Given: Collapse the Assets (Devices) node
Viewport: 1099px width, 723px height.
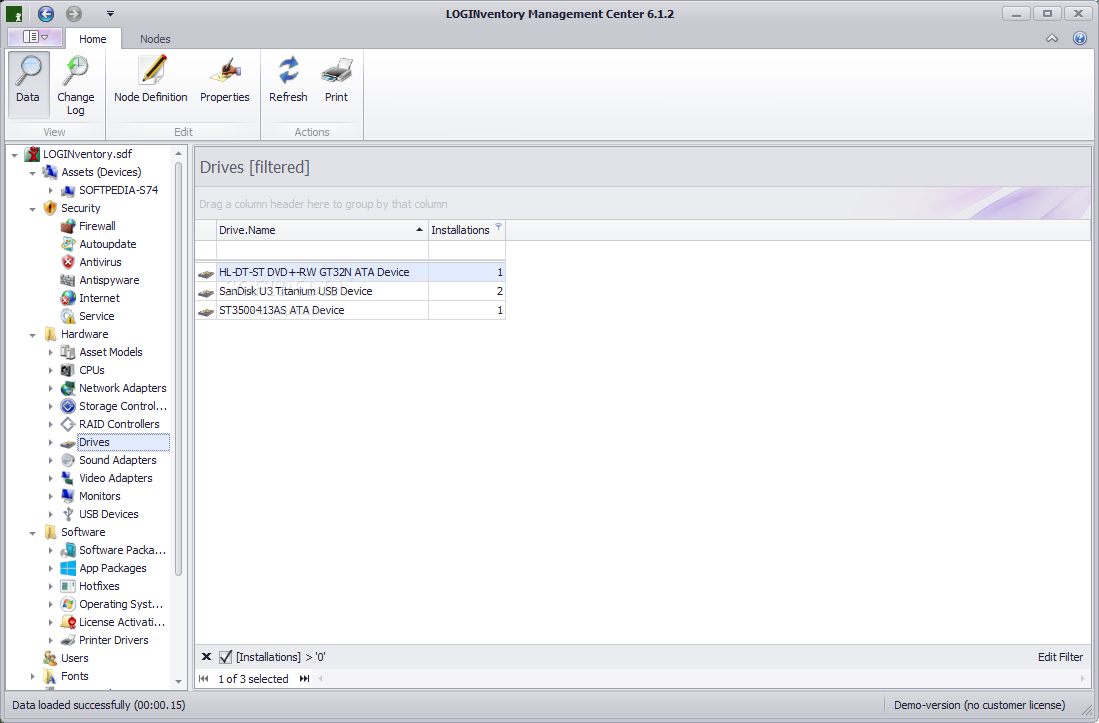Looking at the screenshot, I should point(32,173).
